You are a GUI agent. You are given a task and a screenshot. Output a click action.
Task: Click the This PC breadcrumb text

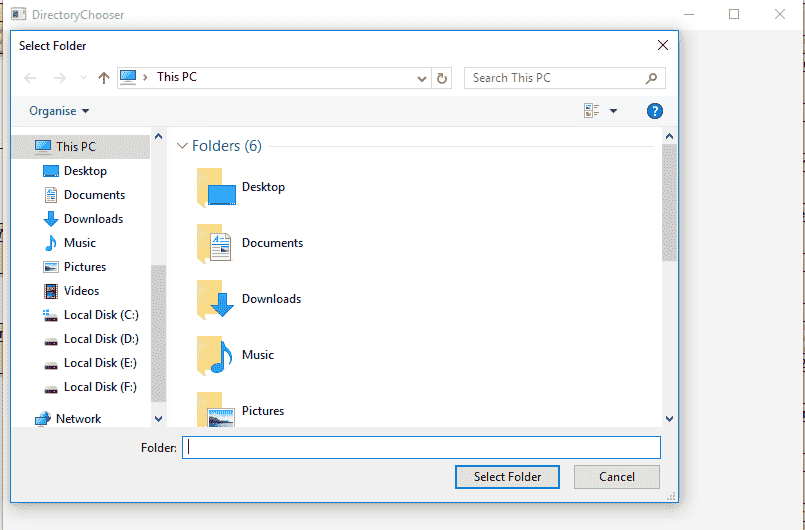pos(177,77)
